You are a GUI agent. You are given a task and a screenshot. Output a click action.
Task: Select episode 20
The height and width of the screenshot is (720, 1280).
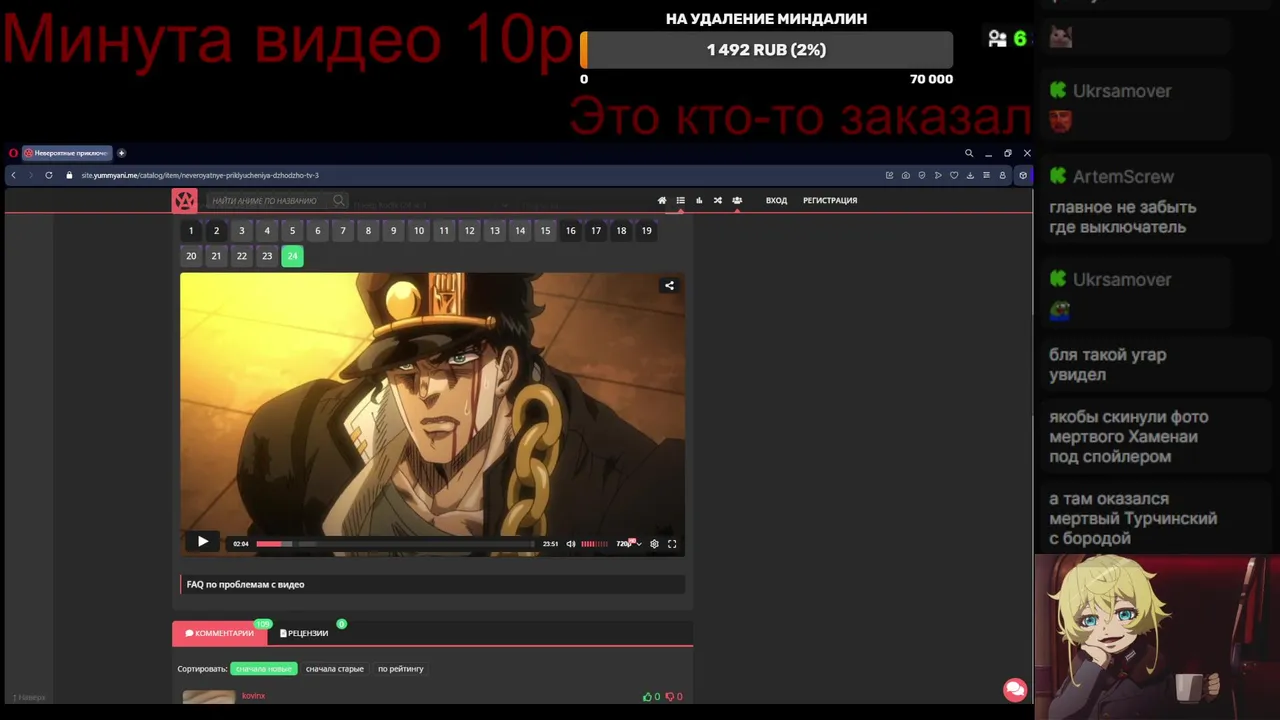click(x=191, y=256)
